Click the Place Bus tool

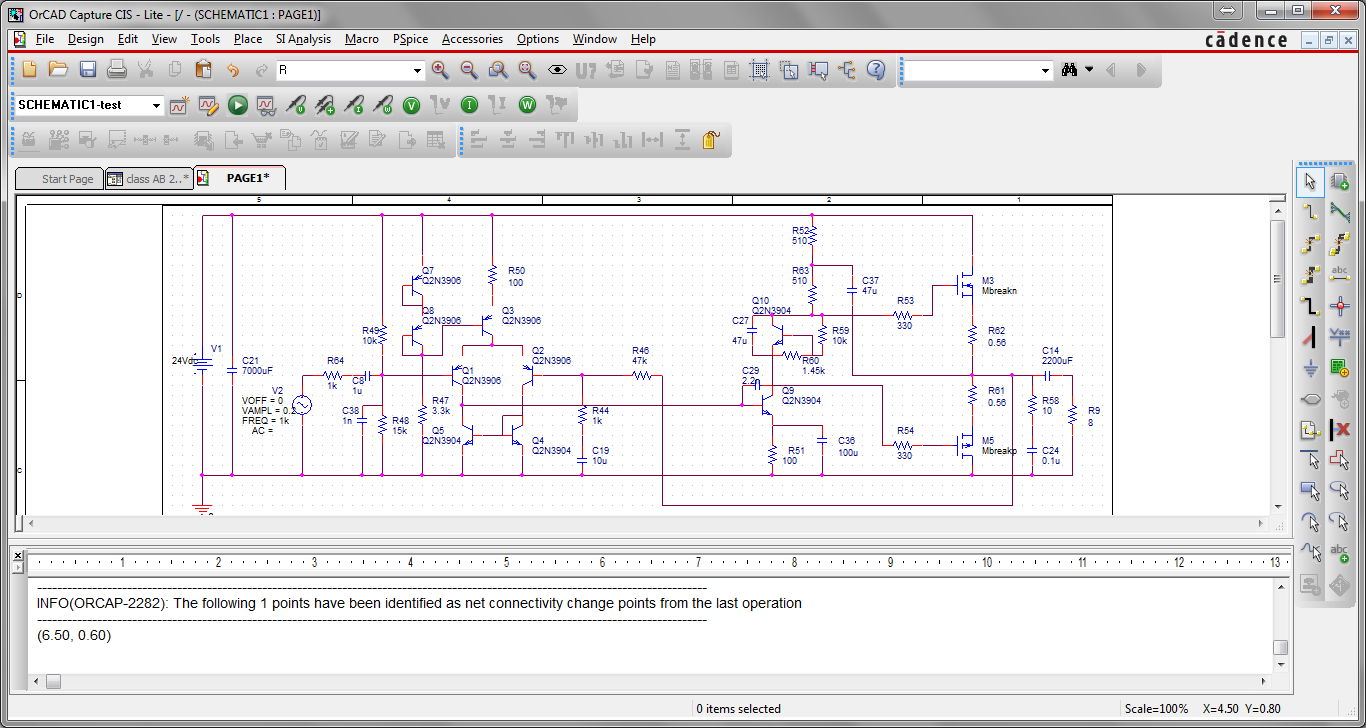1311,306
